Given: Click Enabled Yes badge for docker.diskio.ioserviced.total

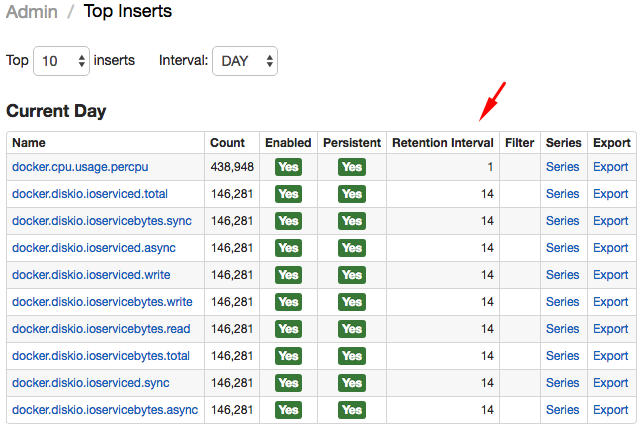Looking at the screenshot, I should pos(288,194).
